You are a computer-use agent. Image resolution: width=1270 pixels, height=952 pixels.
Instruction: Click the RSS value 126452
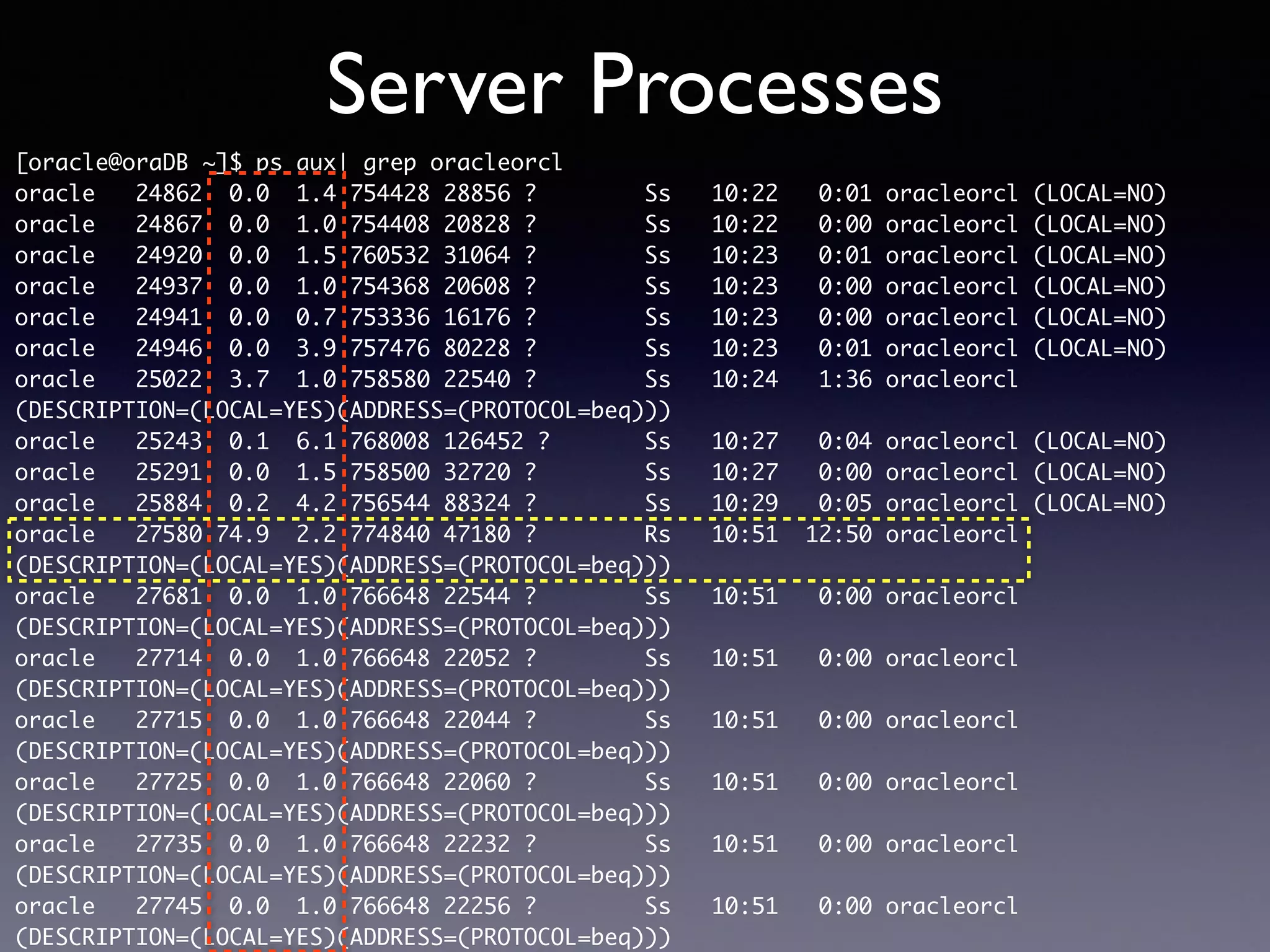click(484, 441)
